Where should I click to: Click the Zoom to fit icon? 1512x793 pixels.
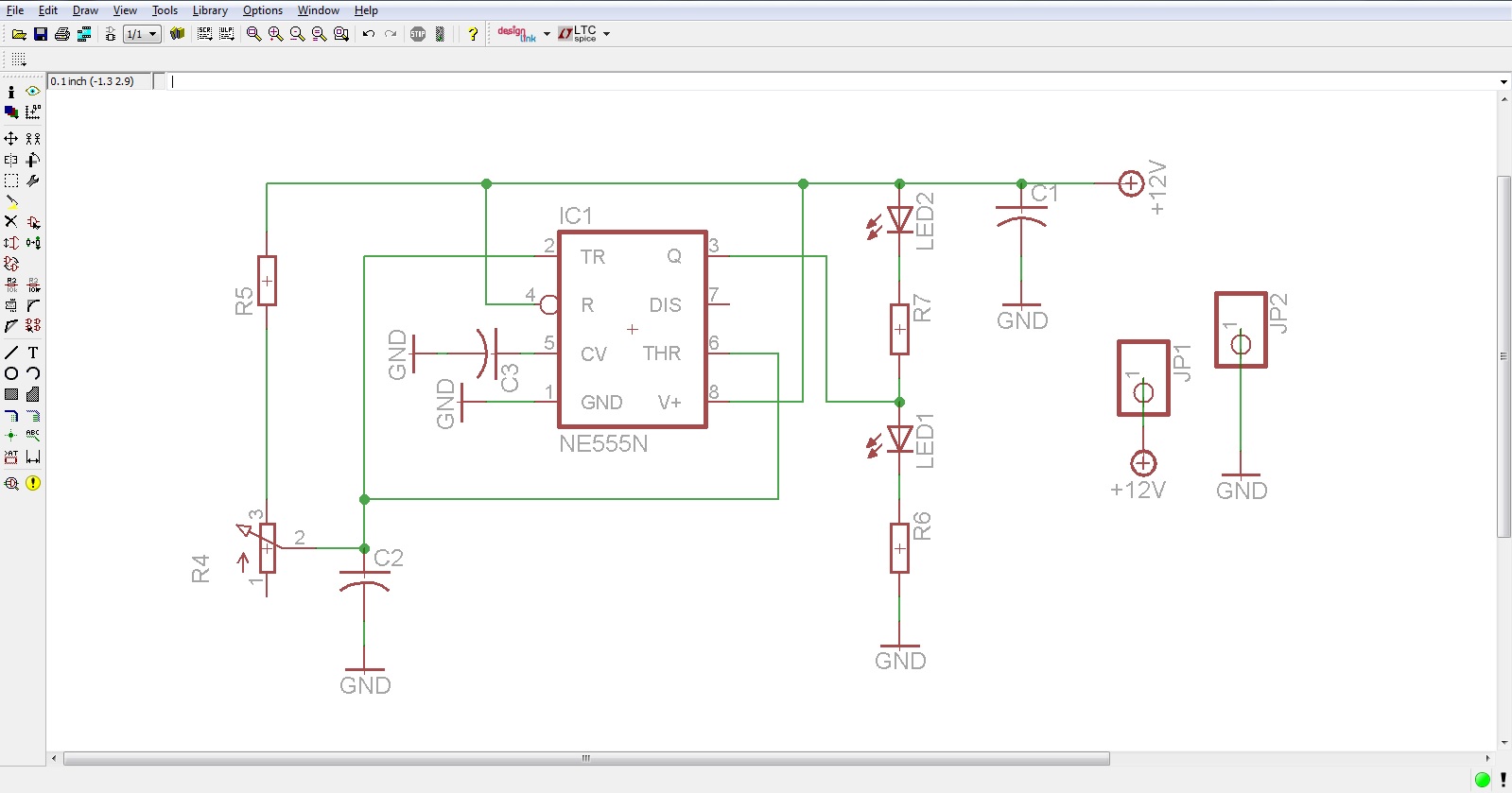253,34
